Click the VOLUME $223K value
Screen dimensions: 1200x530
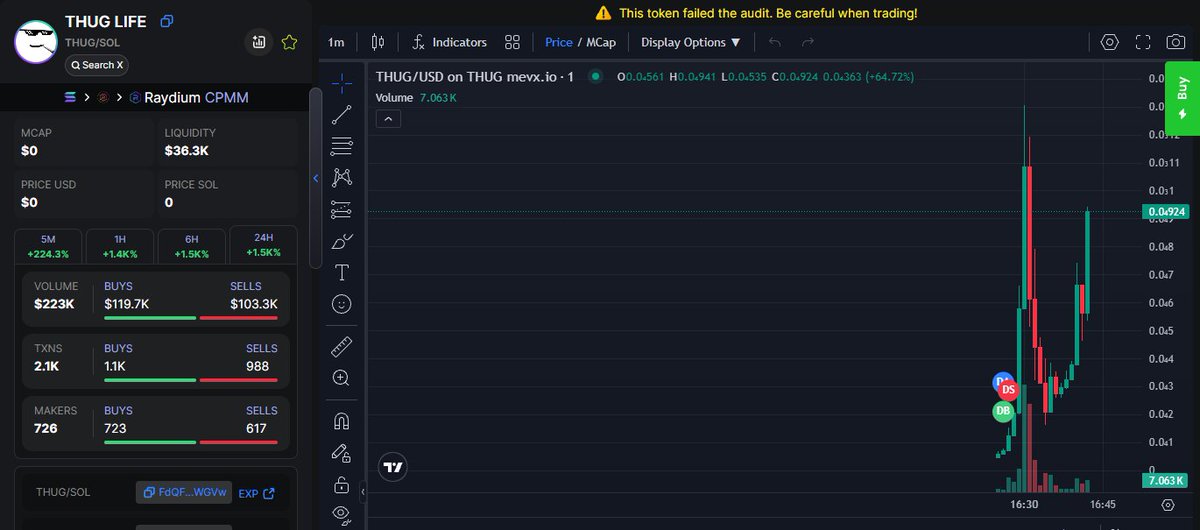coord(54,304)
